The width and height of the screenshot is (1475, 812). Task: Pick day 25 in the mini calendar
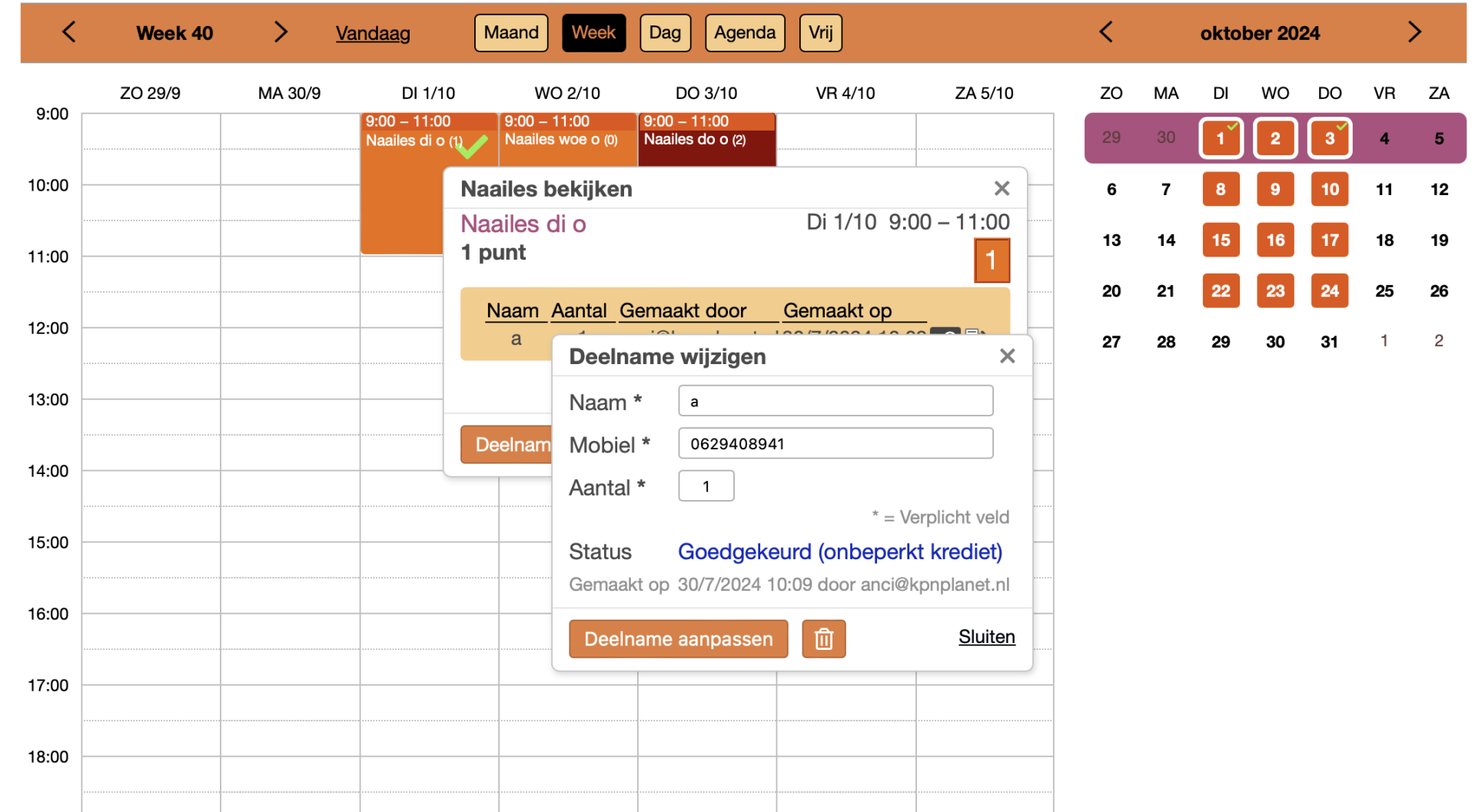pyautogui.click(x=1384, y=291)
